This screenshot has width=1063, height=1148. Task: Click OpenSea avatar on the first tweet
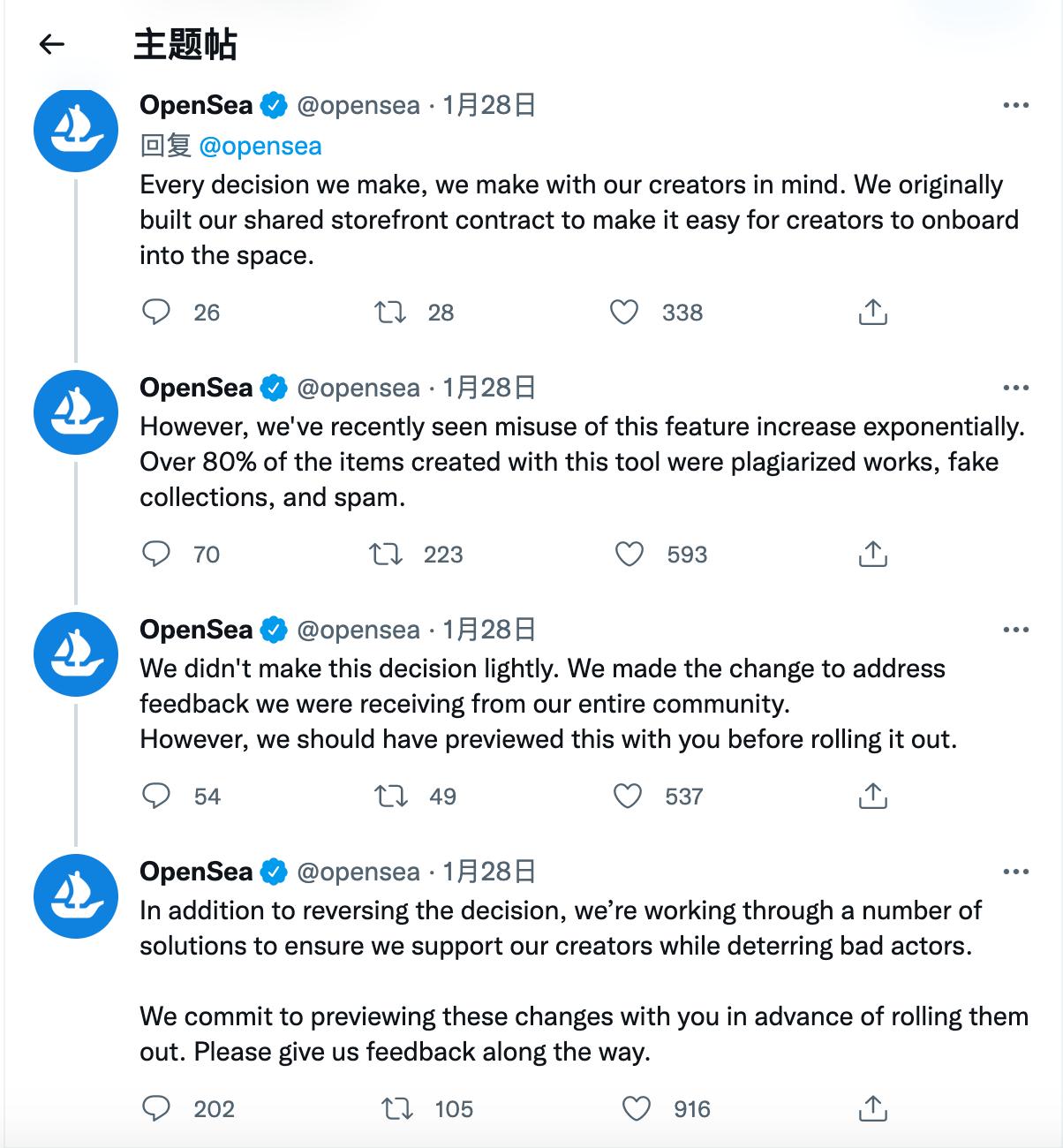(x=76, y=130)
